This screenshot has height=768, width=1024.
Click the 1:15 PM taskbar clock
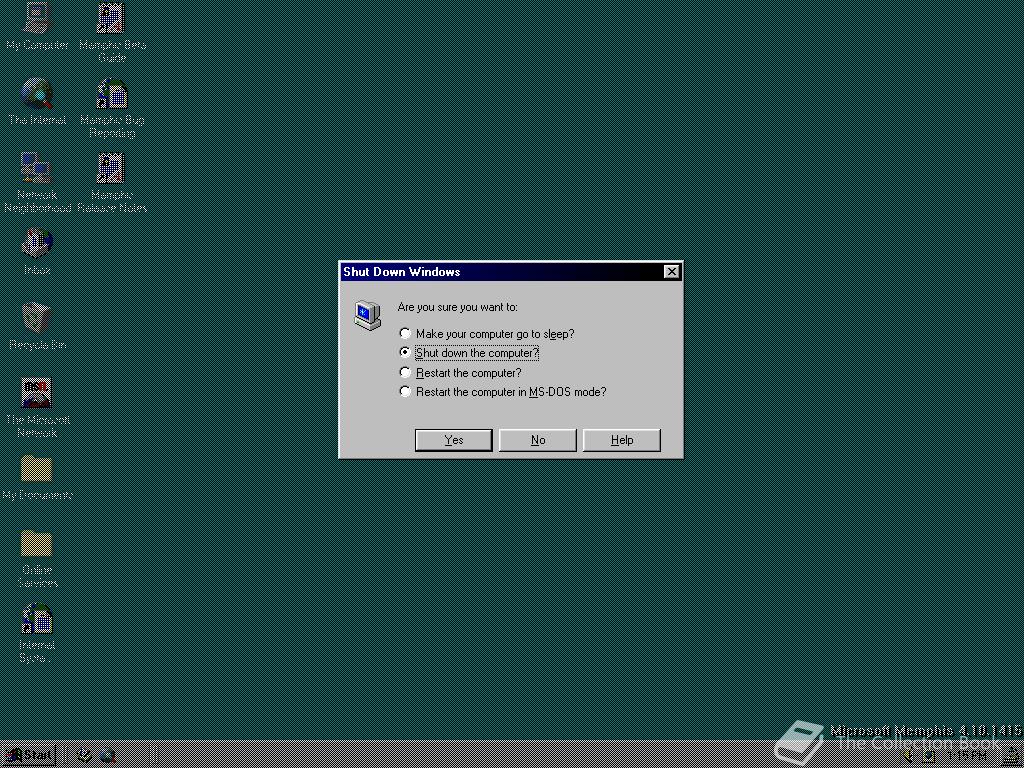point(967,756)
